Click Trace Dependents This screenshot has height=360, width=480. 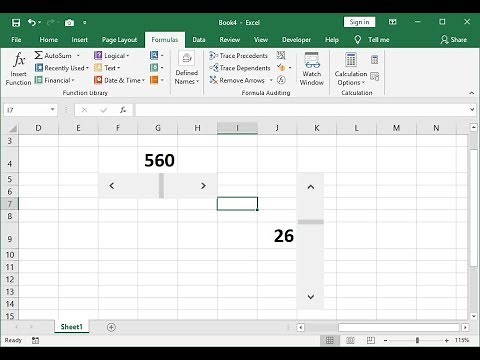pos(240,68)
